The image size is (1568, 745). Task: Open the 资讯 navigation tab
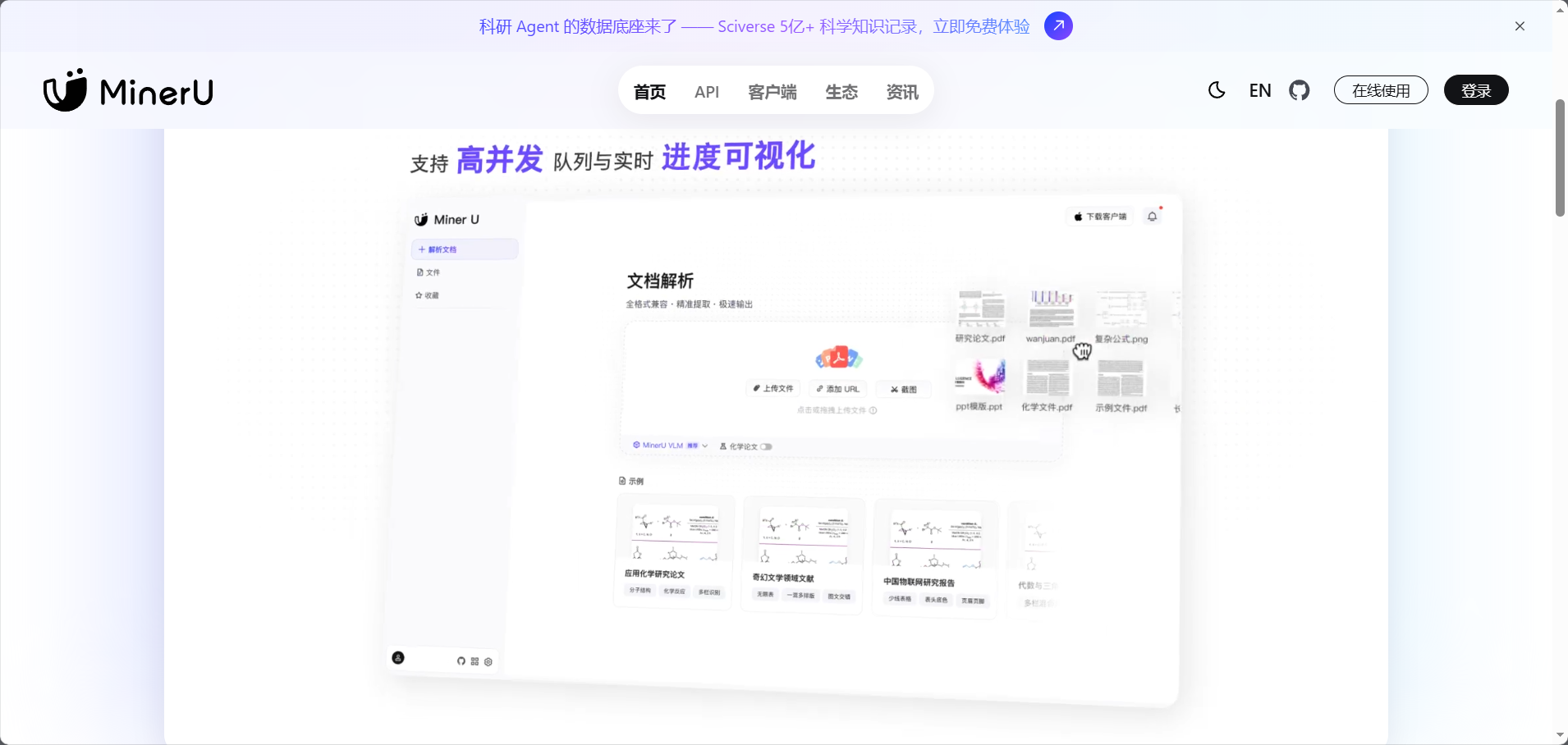[x=902, y=92]
